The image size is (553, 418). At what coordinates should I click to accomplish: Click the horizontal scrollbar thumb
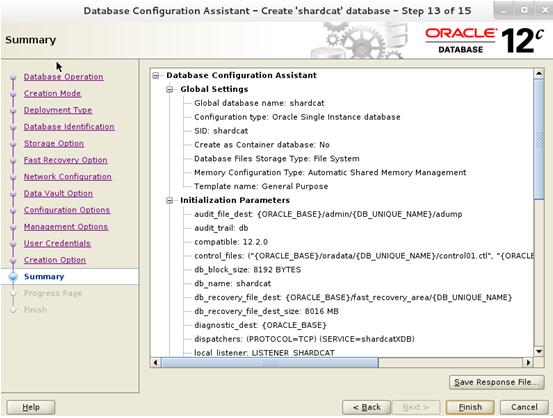tap(270, 362)
